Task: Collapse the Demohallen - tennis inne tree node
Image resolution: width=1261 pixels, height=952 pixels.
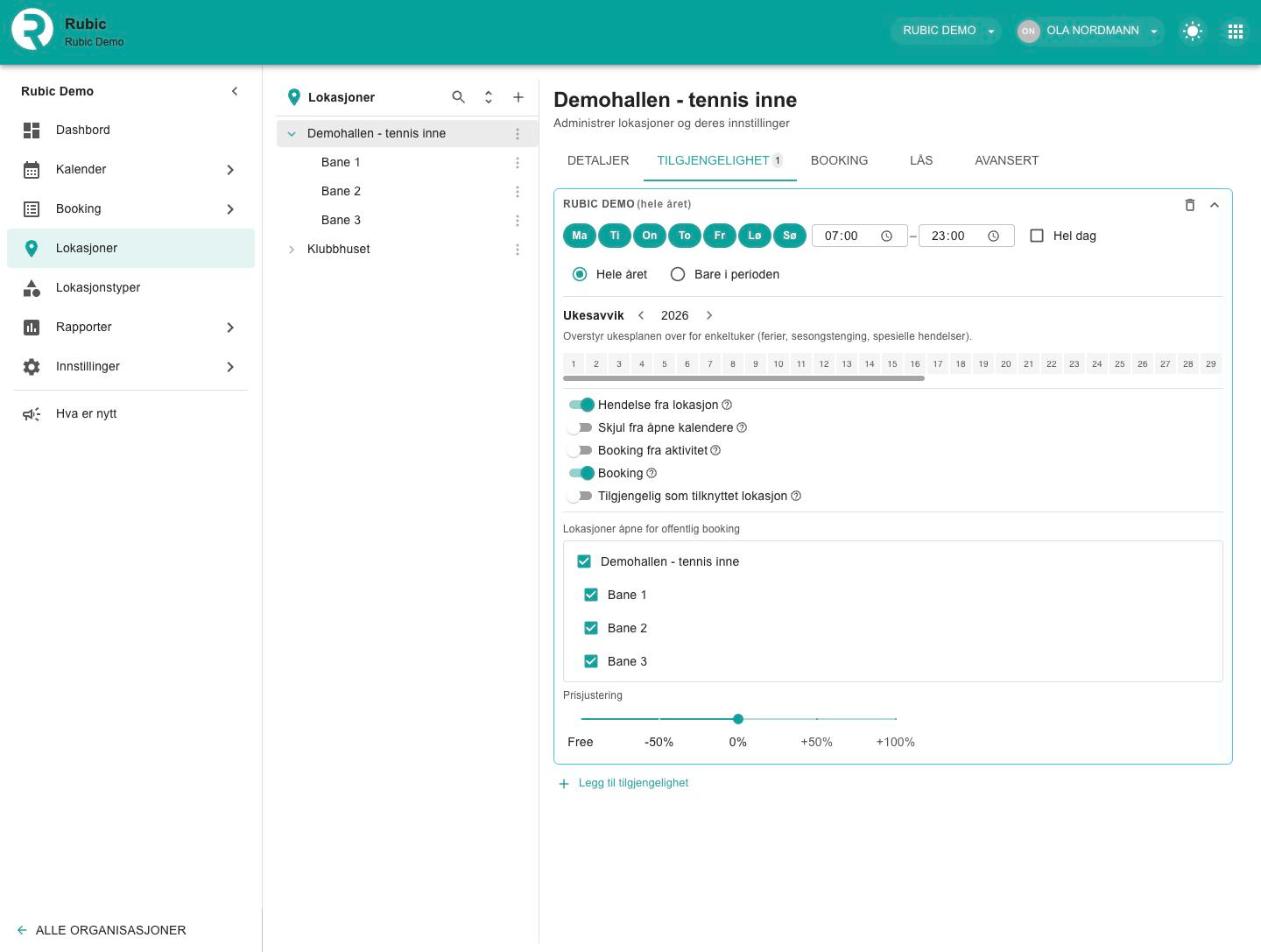Action: [x=292, y=134]
